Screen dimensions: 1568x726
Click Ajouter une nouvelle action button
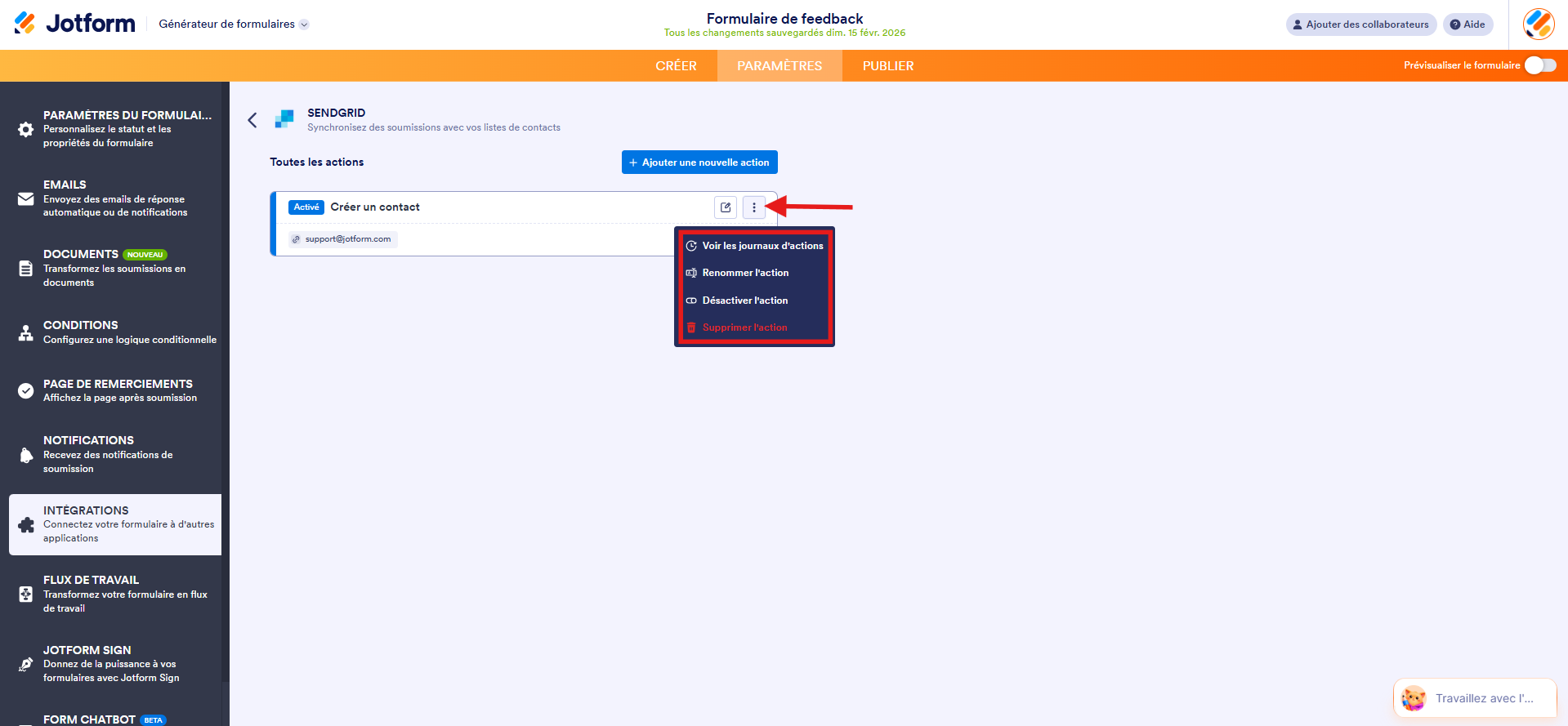point(699,163)
